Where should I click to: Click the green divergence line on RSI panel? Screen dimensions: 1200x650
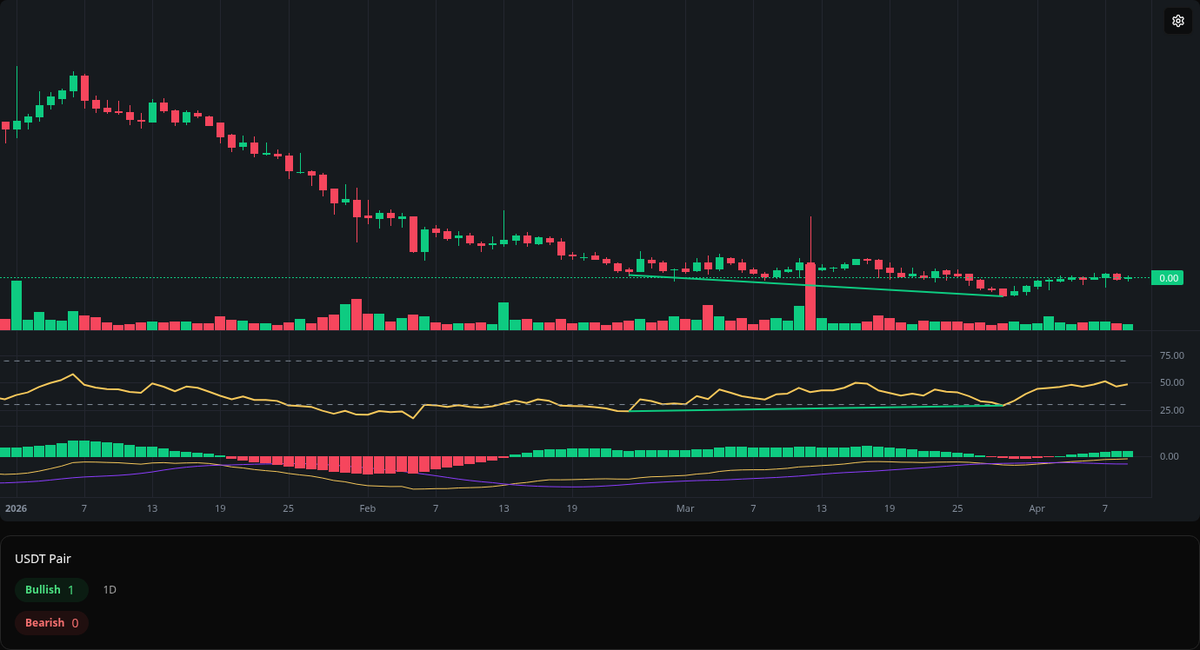(x=815, y=408)
